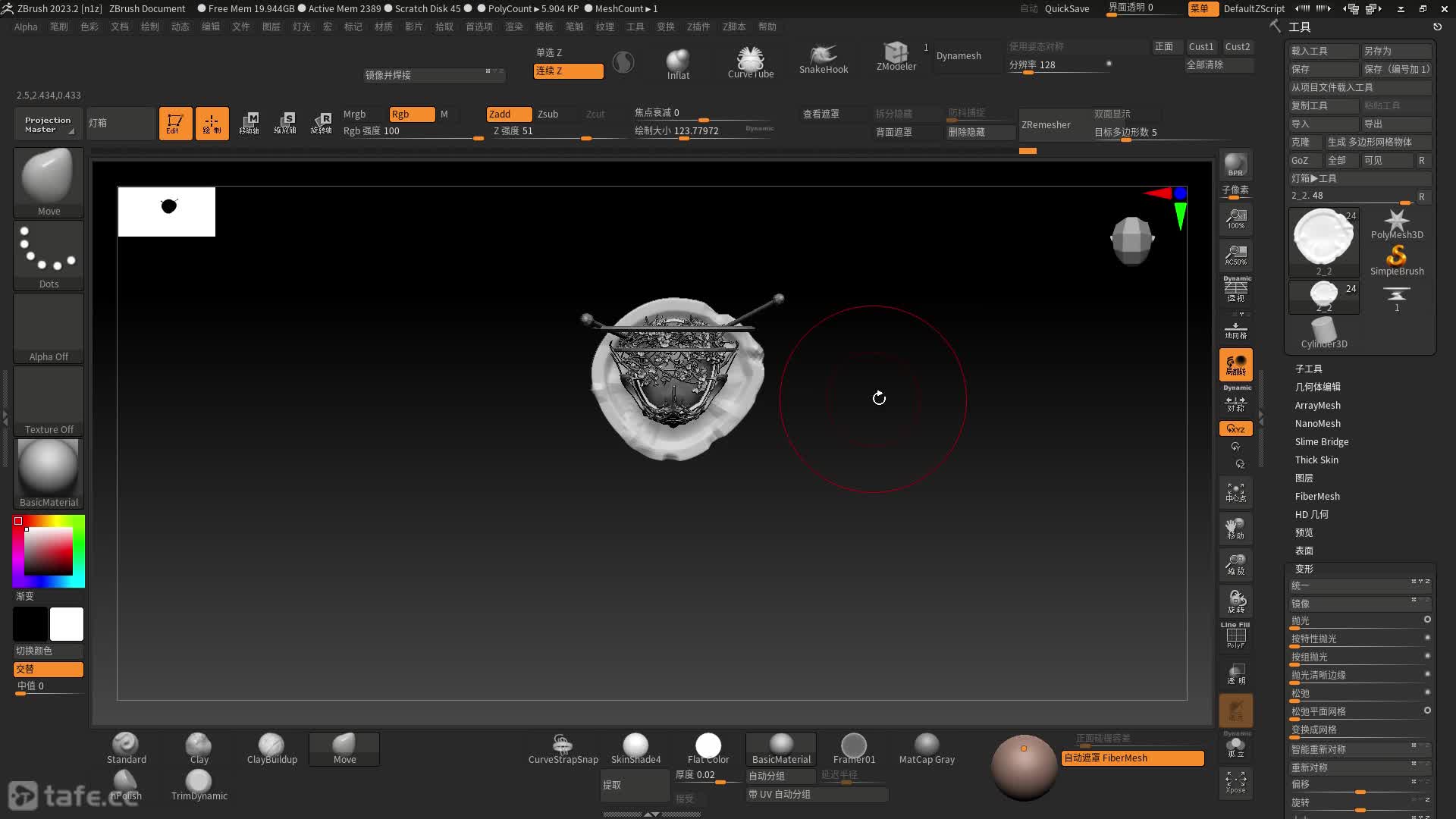Click the GoZ button
The width and height of the screenshot is (1456, 819).
(1305, 160)
